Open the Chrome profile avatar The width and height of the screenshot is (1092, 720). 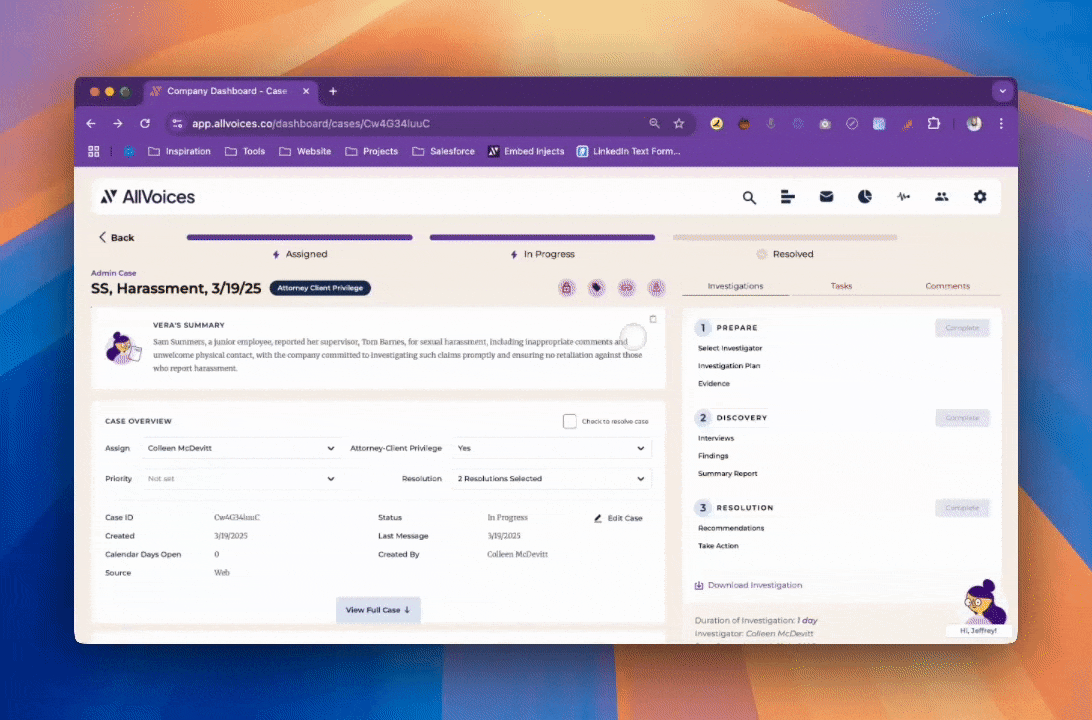(974, 123)
